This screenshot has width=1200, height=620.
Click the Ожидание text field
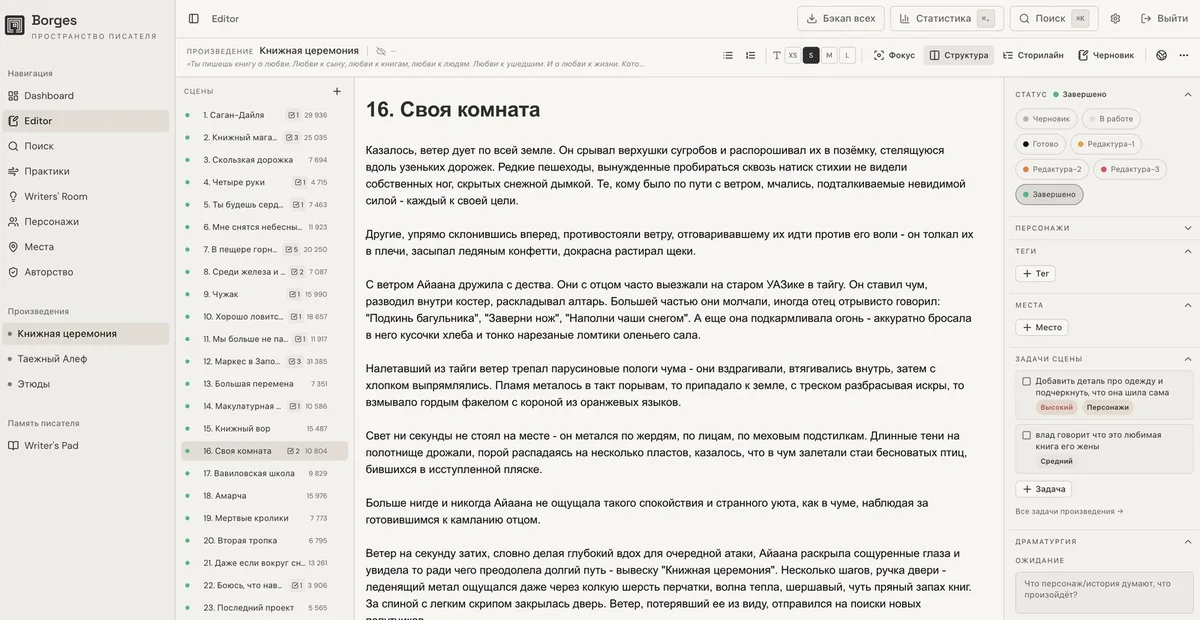pyautogui.click(x=1104, y=592)
